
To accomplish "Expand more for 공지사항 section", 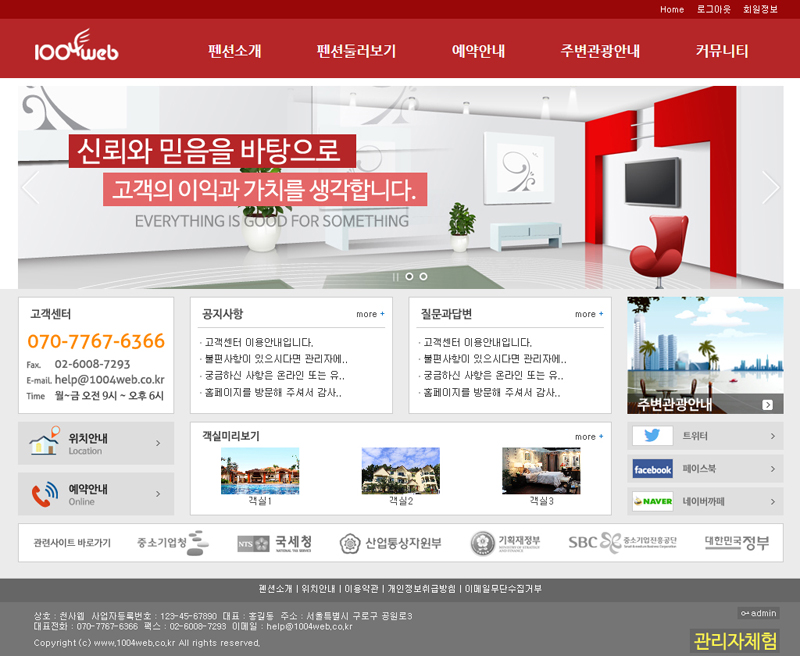I will click(x=370, y=314).
